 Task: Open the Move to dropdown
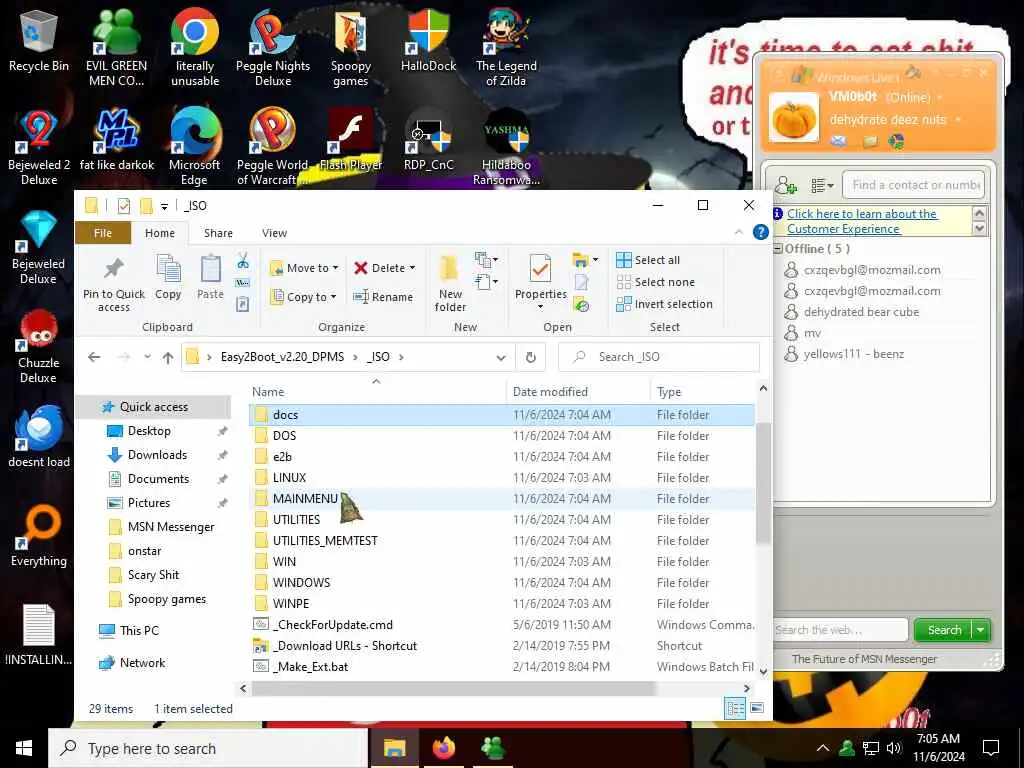(x=304, y=268)
